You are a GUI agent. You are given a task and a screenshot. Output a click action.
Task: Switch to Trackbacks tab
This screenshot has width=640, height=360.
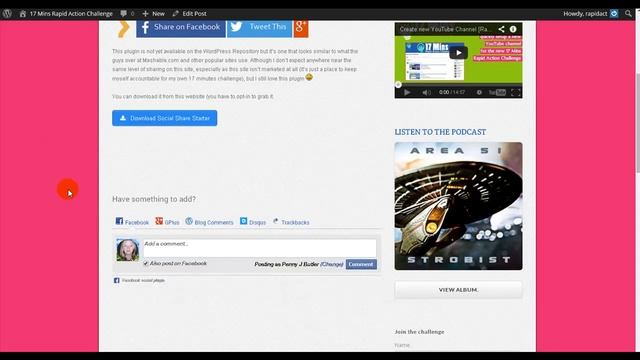291,222
